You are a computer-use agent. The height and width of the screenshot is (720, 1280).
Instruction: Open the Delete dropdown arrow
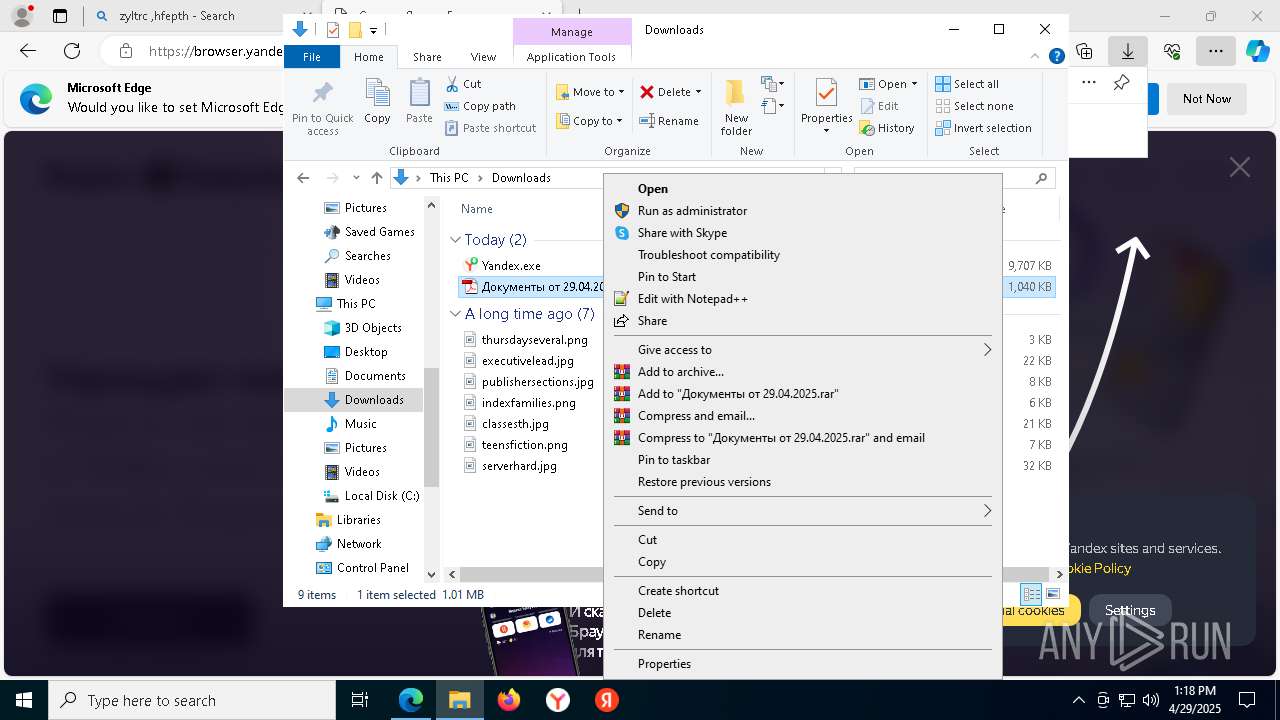click(x=698, y=92)
